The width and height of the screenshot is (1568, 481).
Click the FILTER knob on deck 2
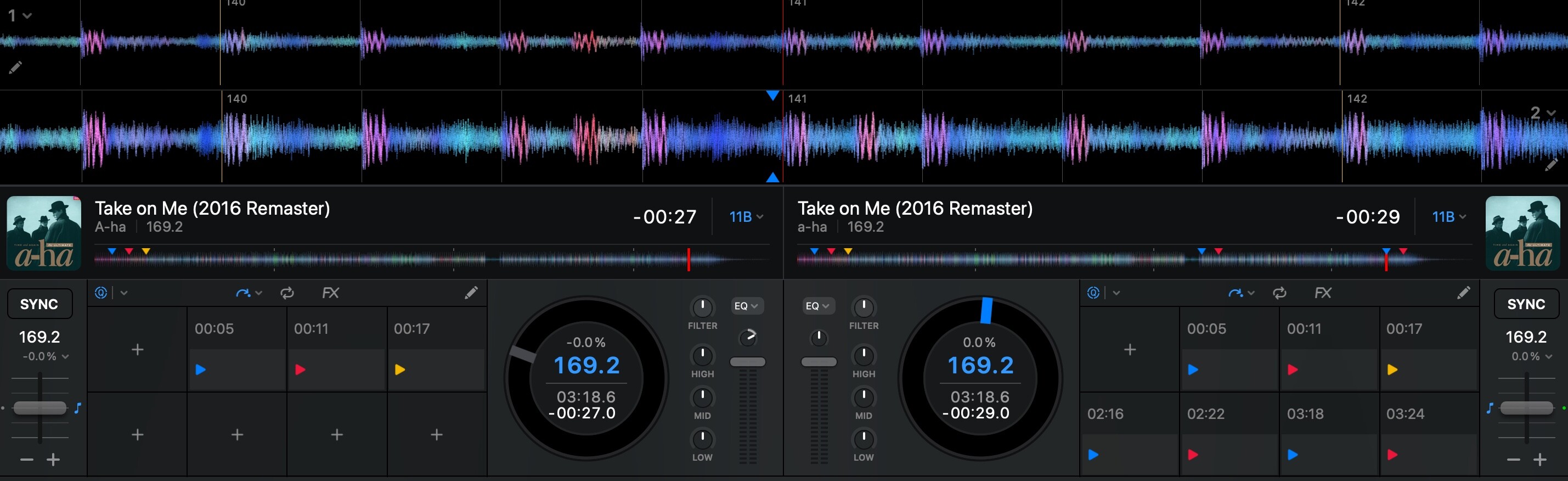(864, 307)
